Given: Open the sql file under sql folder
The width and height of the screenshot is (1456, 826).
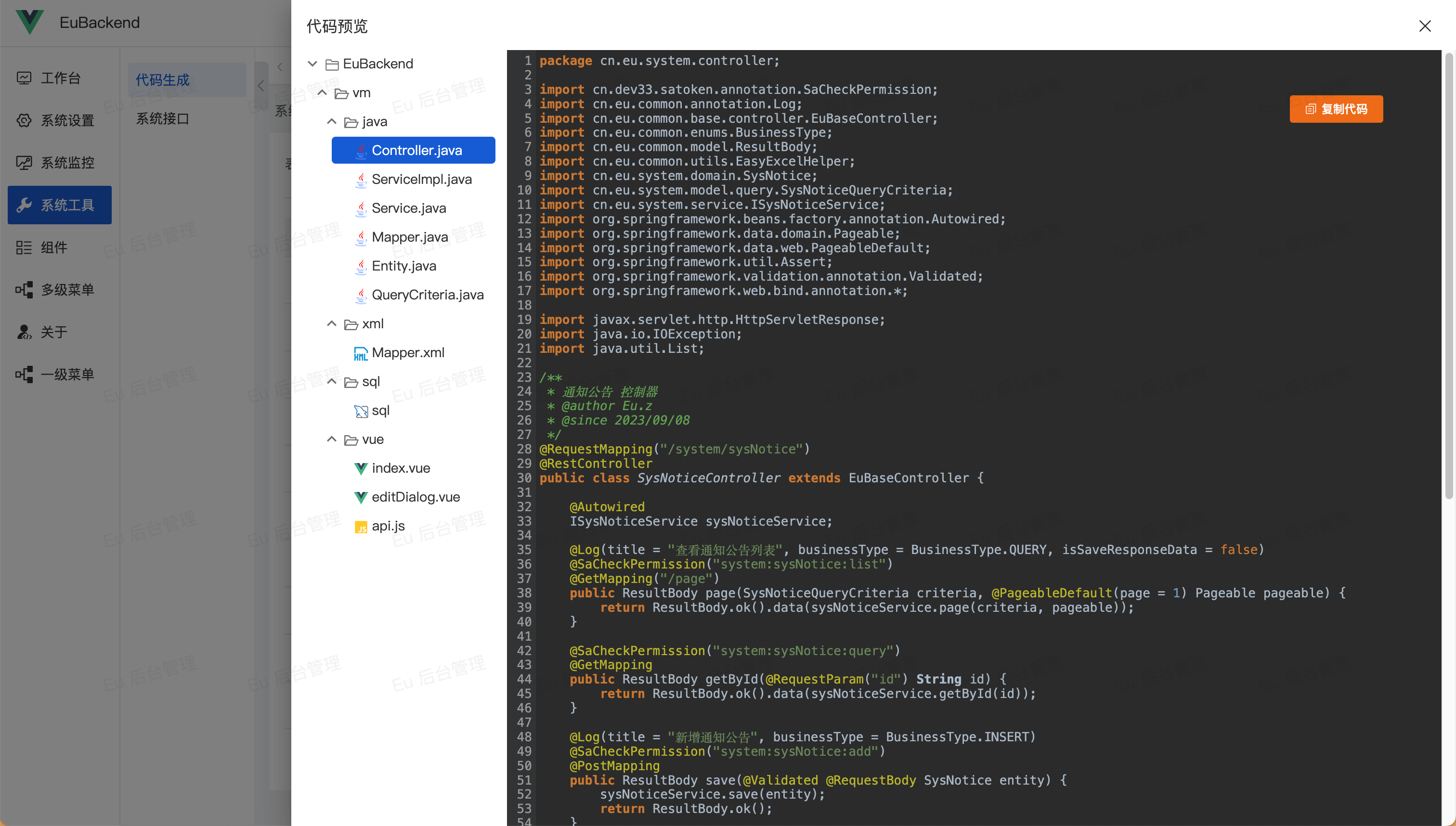Looking at the screenshot, I should pyautogui.click(x=380, y=411).
